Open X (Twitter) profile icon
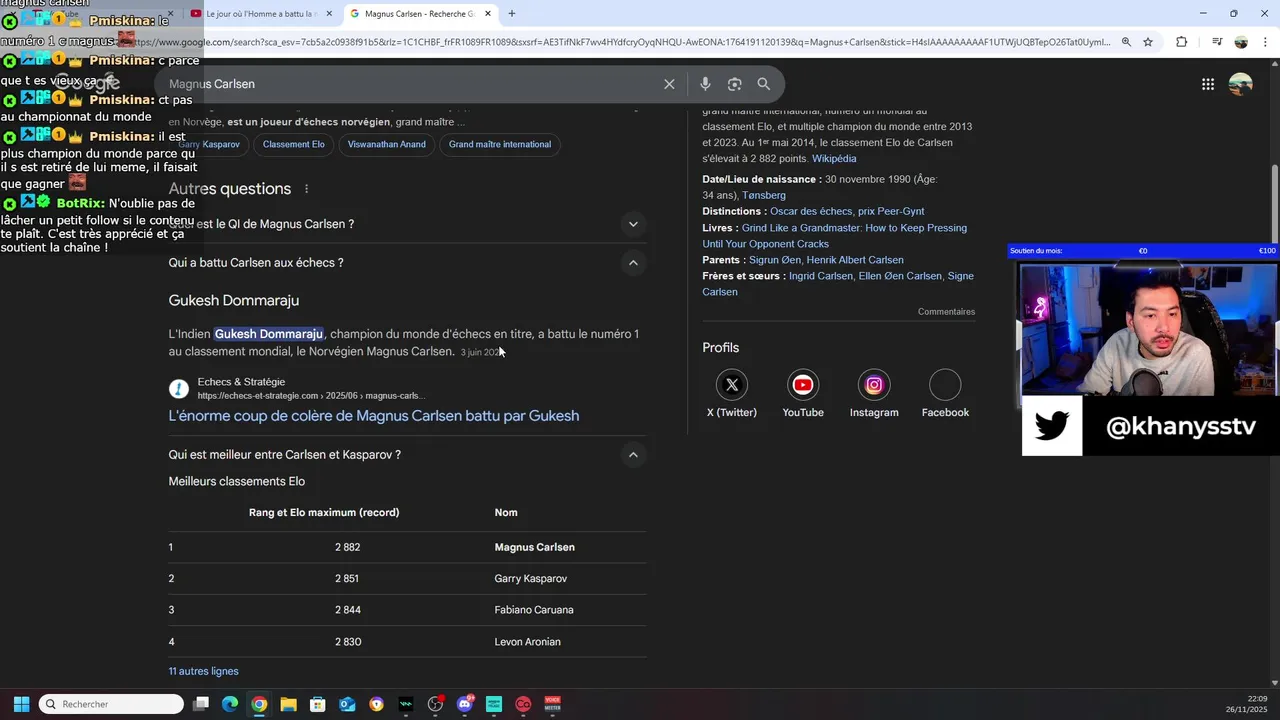Screen dimensions: 1280x720 click(x=732, y=385)
